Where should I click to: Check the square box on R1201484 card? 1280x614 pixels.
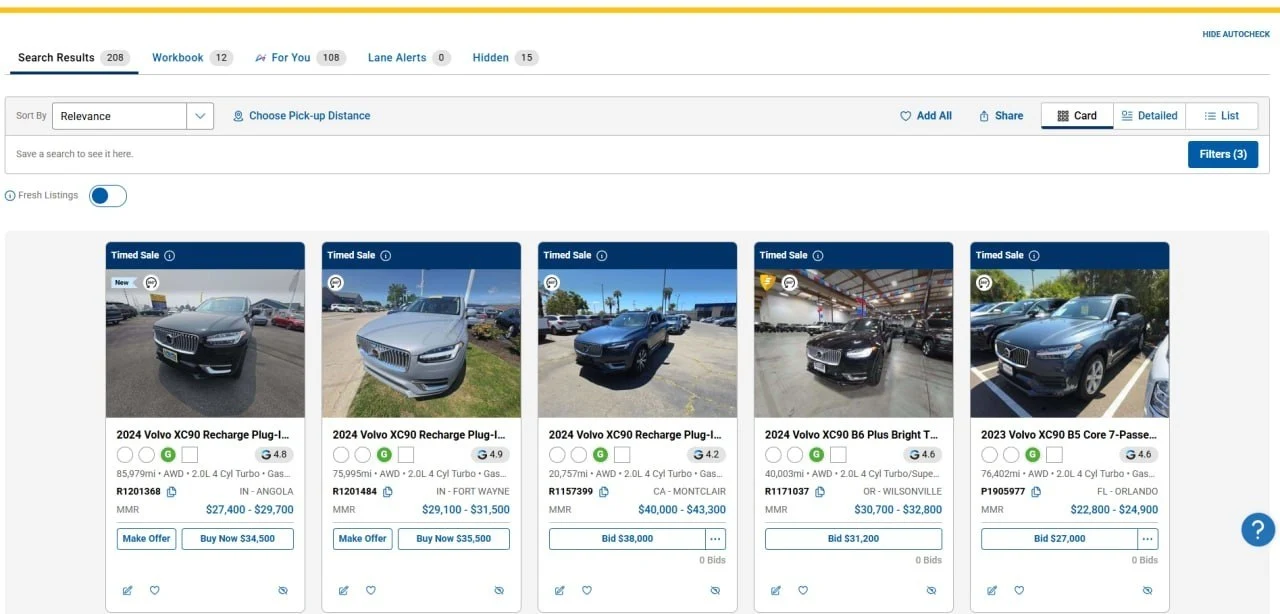(x=406, y=454)
